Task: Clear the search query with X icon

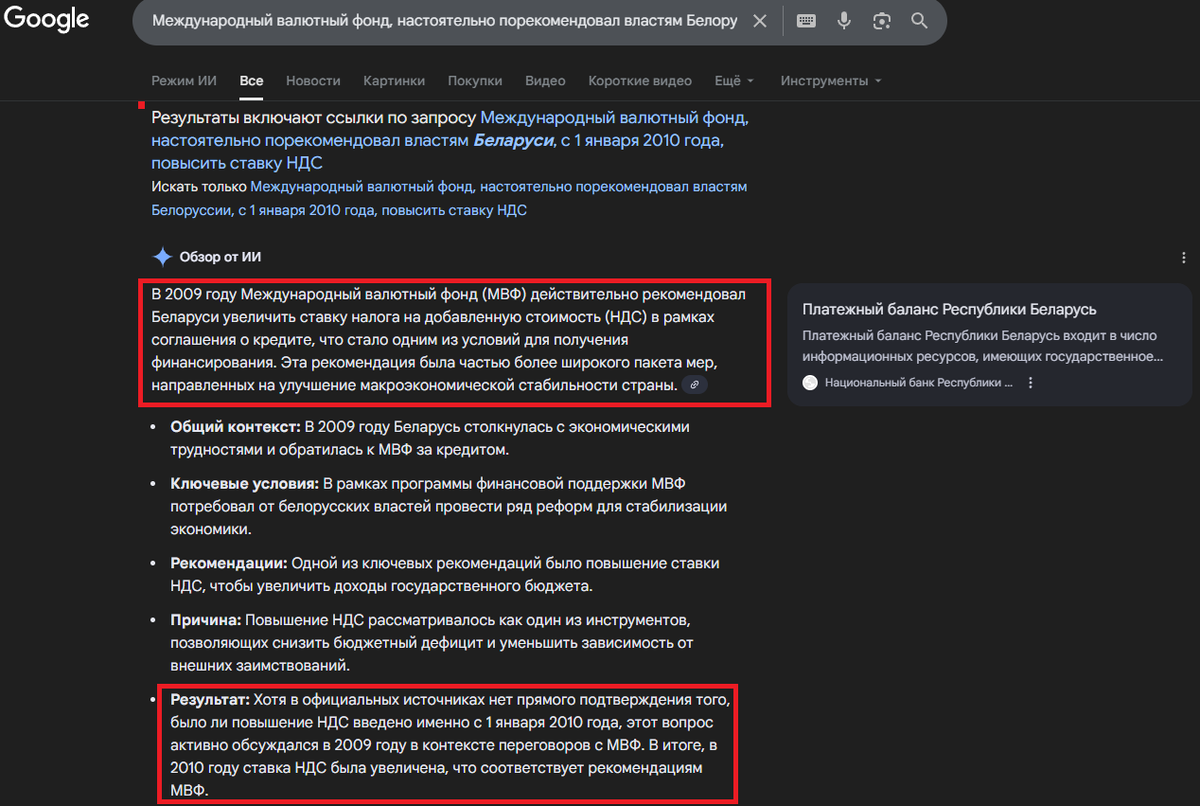Action: pos(760,21)
